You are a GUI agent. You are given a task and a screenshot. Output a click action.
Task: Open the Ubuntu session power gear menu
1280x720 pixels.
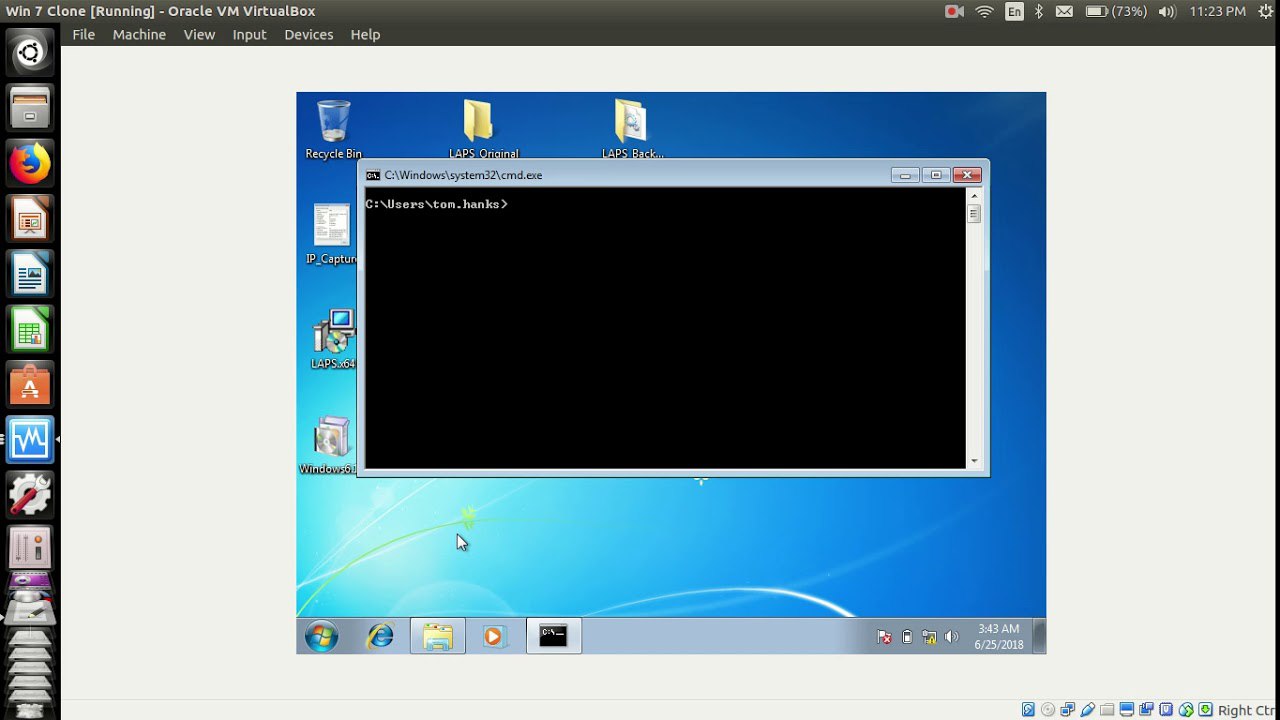[1266, 11]
